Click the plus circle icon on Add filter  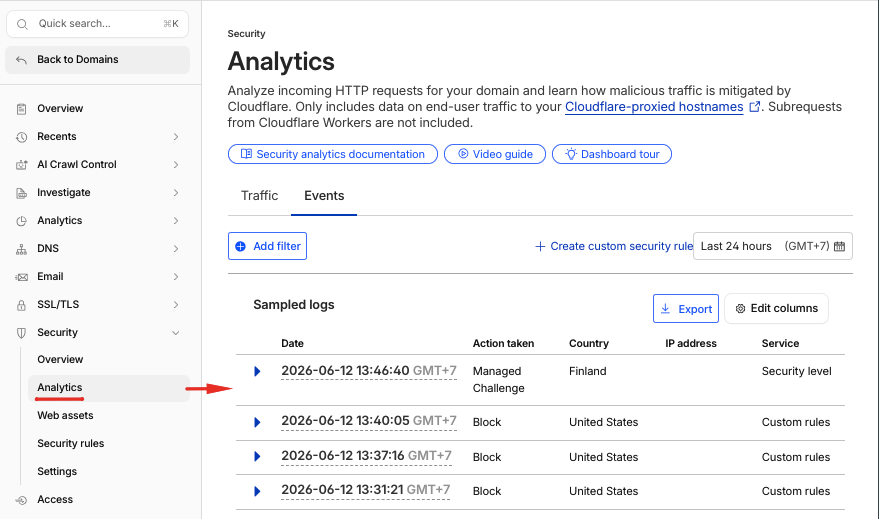click(240, 247)
